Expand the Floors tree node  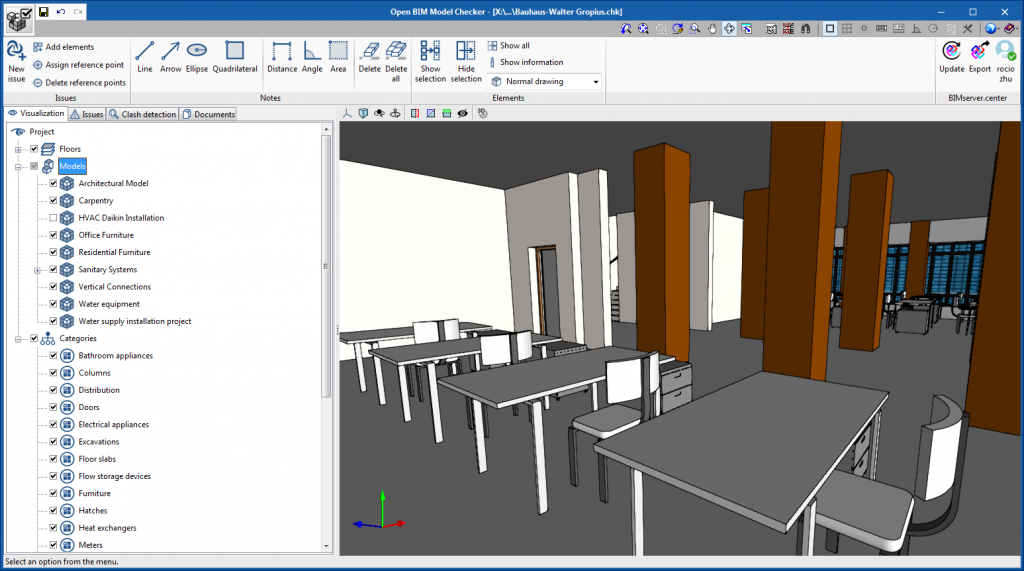18,149
